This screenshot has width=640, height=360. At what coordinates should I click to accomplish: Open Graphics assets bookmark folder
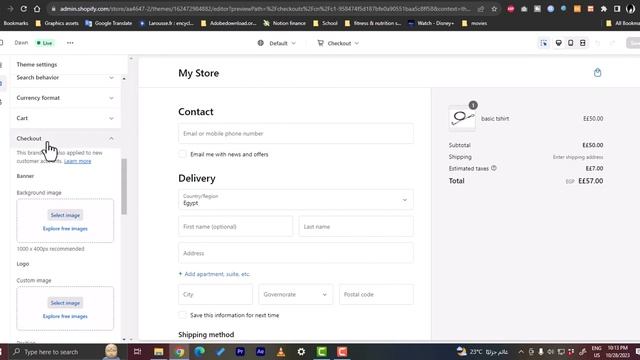click(x=57, y=23)
